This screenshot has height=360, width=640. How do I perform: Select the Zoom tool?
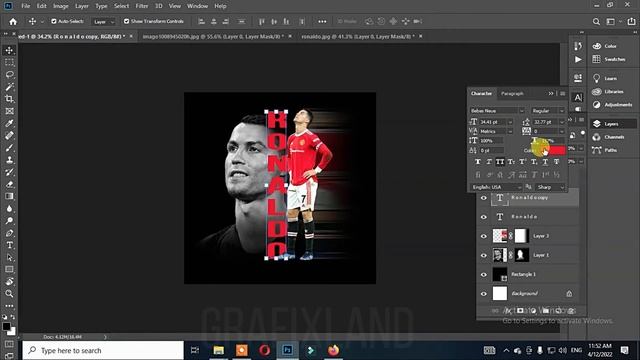(x=9, y=293)
